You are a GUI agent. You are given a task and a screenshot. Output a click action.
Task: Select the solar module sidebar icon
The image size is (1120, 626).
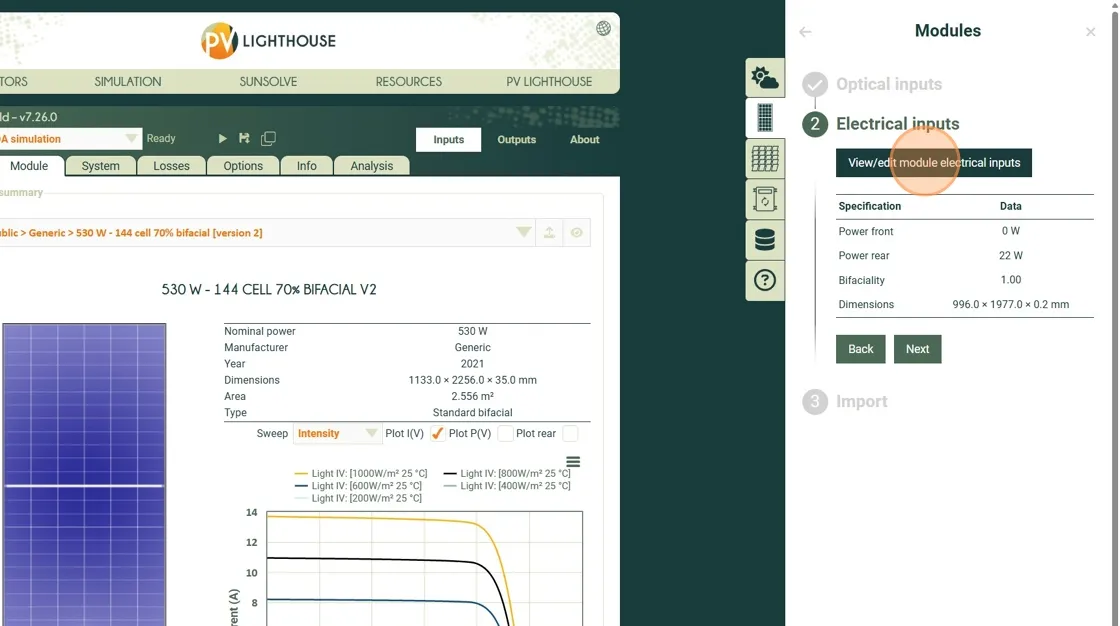(x=765, y=118)
